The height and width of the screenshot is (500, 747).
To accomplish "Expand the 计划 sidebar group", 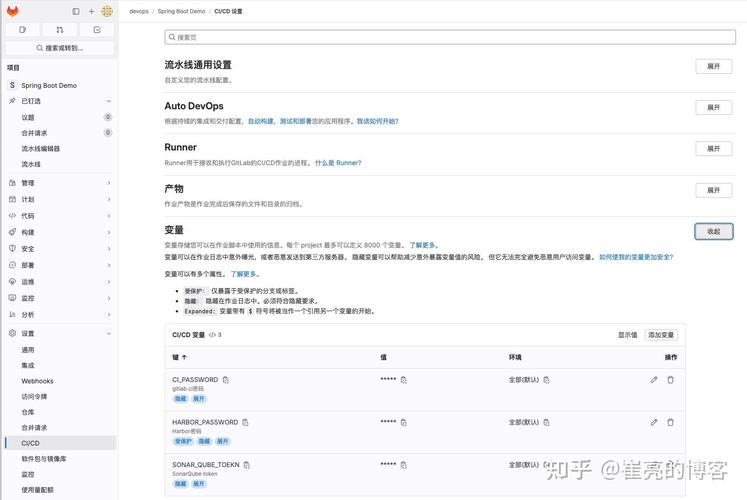I will click(109, 199).
